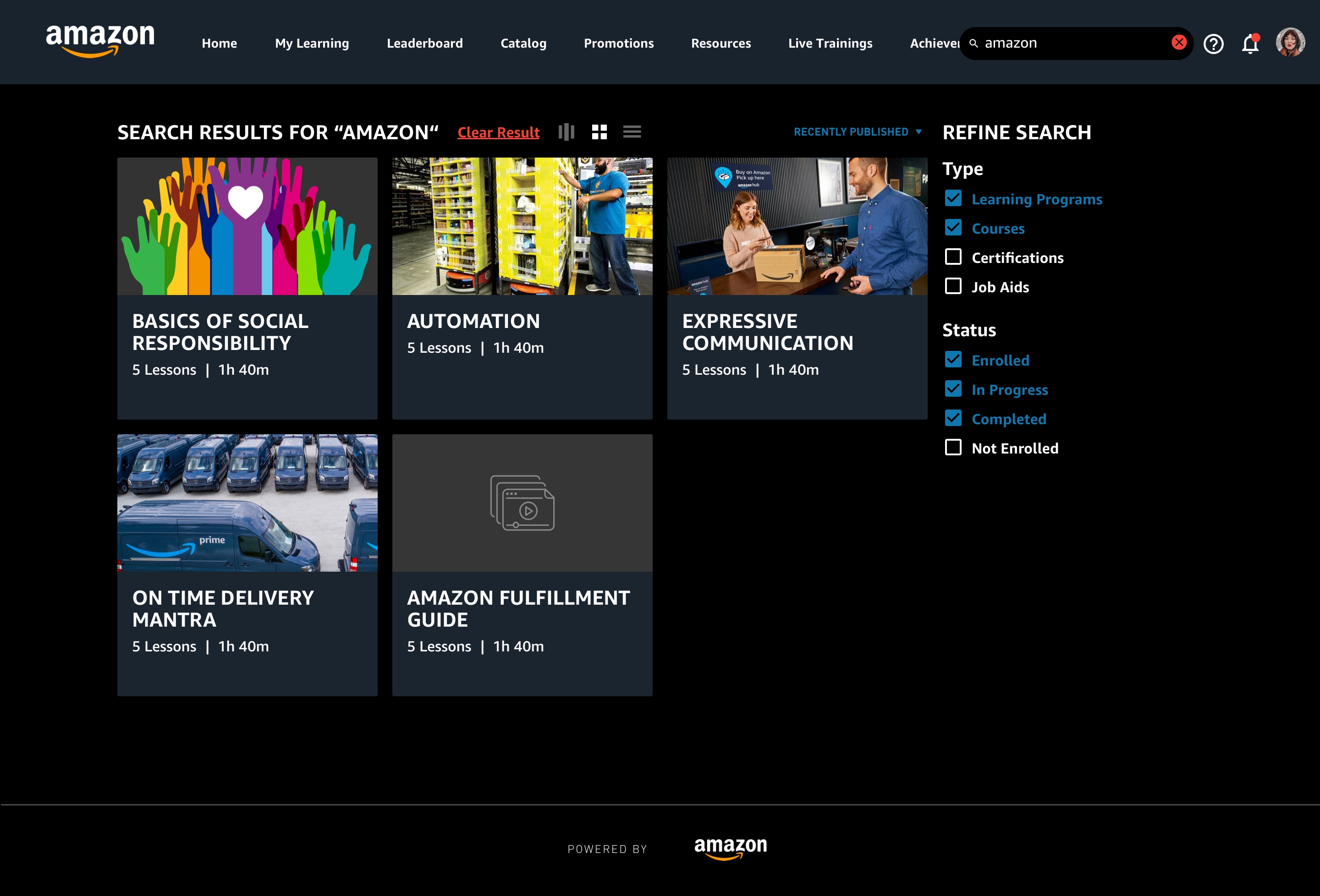
Task: Click the placeholder icon on Amazon Fulfillment Guide
Action: coord(522,503)
